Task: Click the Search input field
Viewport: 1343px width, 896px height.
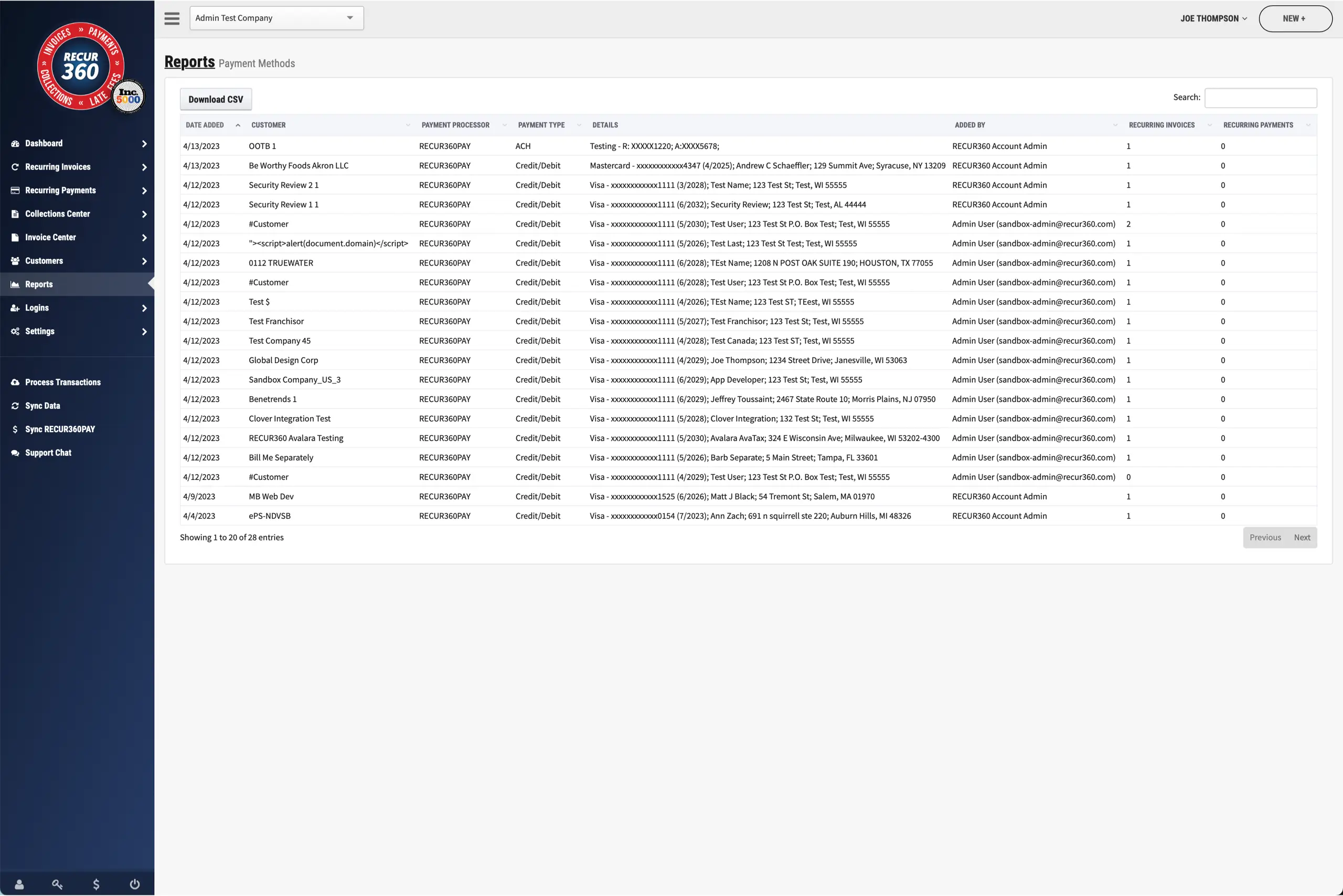Action: tap(1260, 98)
